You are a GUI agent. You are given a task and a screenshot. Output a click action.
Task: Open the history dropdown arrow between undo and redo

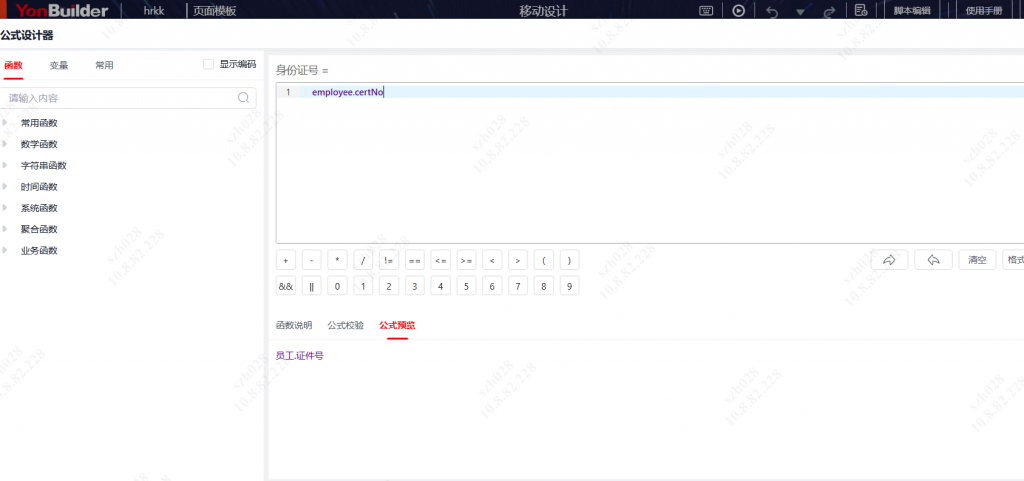[x=800, y=12]
